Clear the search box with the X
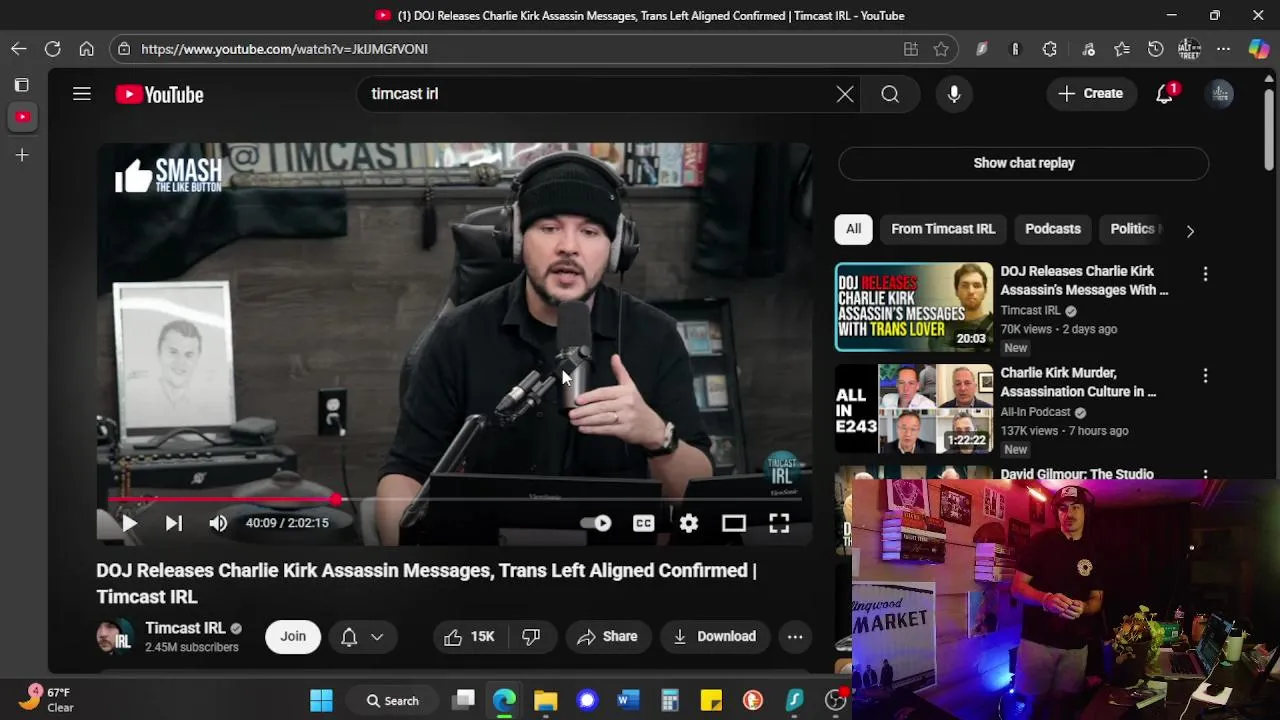 coord(845,94)
